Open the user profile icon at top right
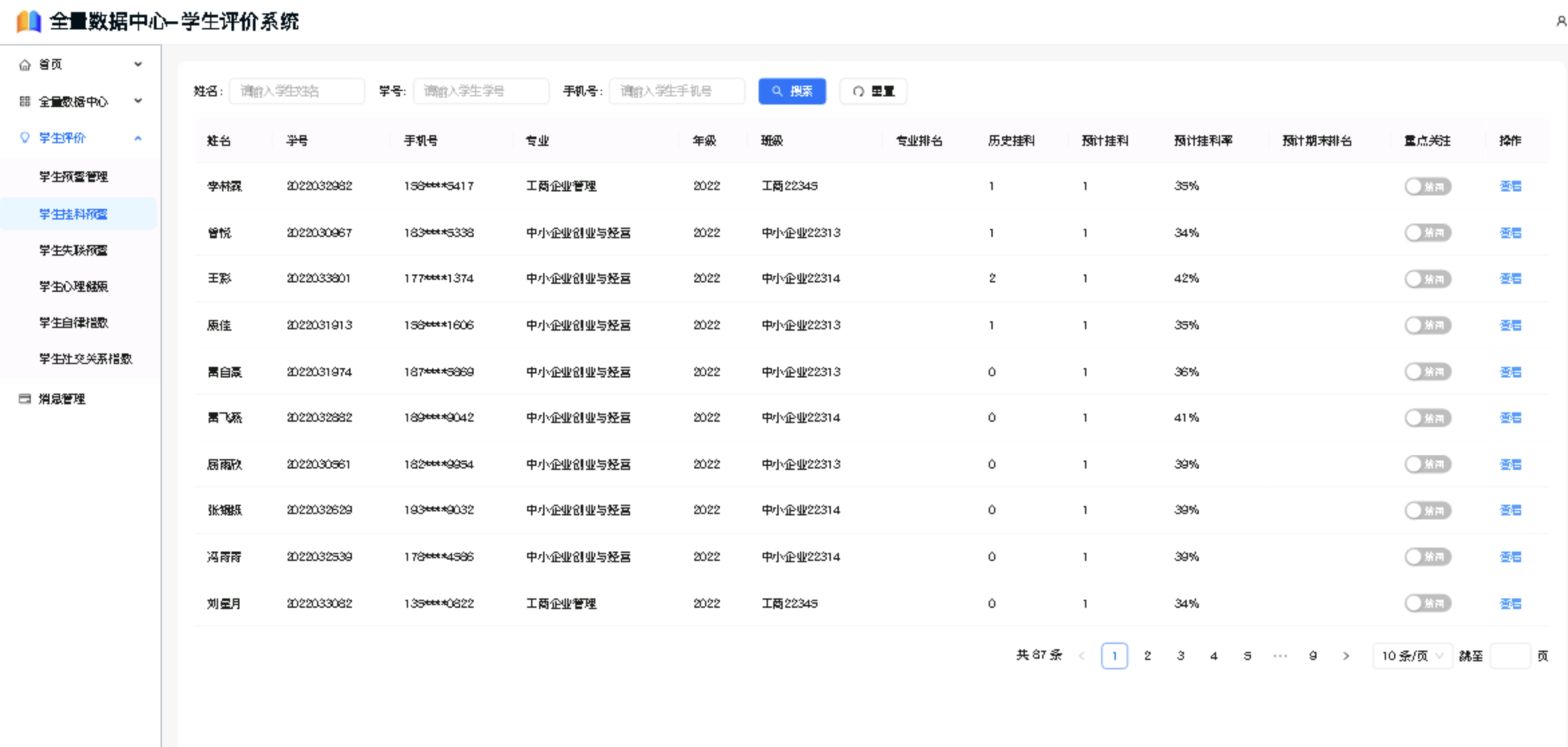 (1561, 21)
